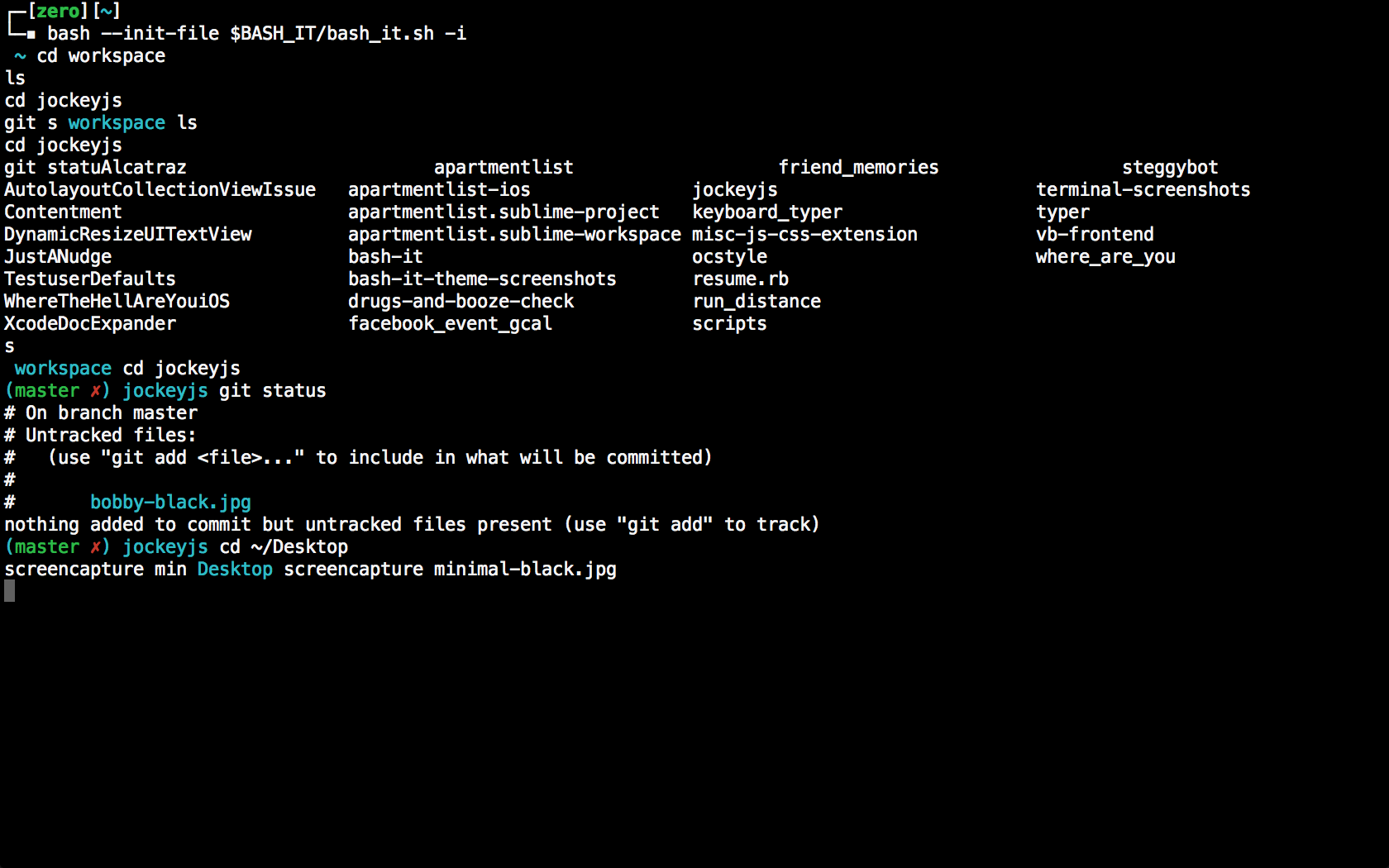Image resolution: width=1389 pixels, height=868 pixels.
Task: Click the cyan 'Desktop' directory in prompt
Action: [235, 569]
